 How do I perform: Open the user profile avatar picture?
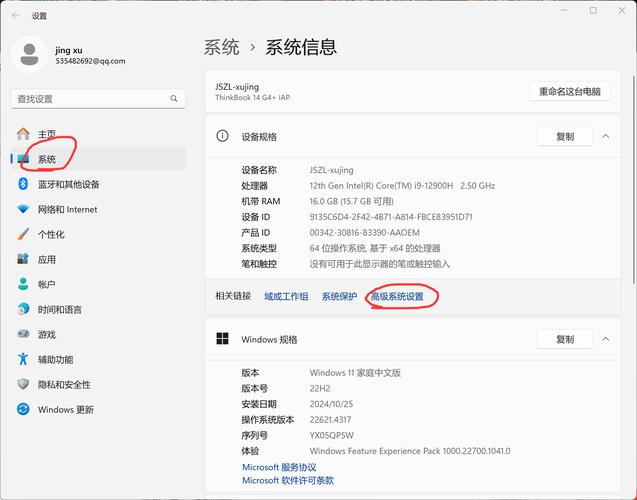(29, 54)
